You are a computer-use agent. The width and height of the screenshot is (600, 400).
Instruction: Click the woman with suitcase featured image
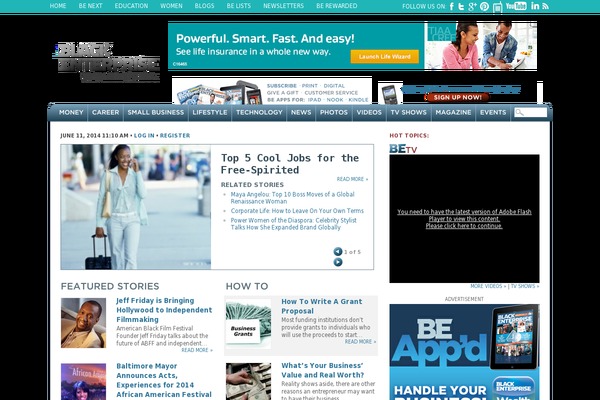pos(135,207)
